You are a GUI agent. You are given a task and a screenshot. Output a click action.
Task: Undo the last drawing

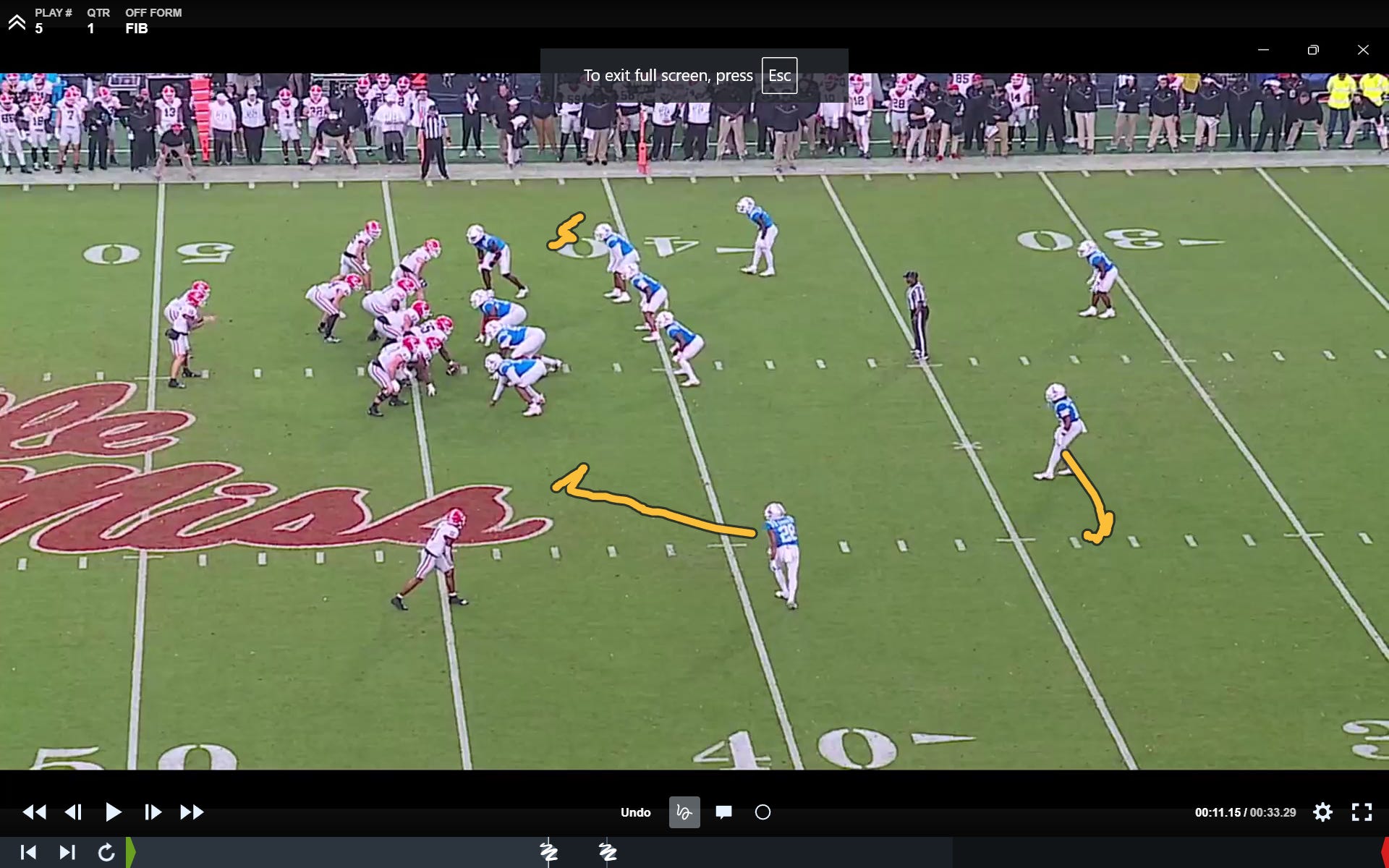tap(635, 812)
